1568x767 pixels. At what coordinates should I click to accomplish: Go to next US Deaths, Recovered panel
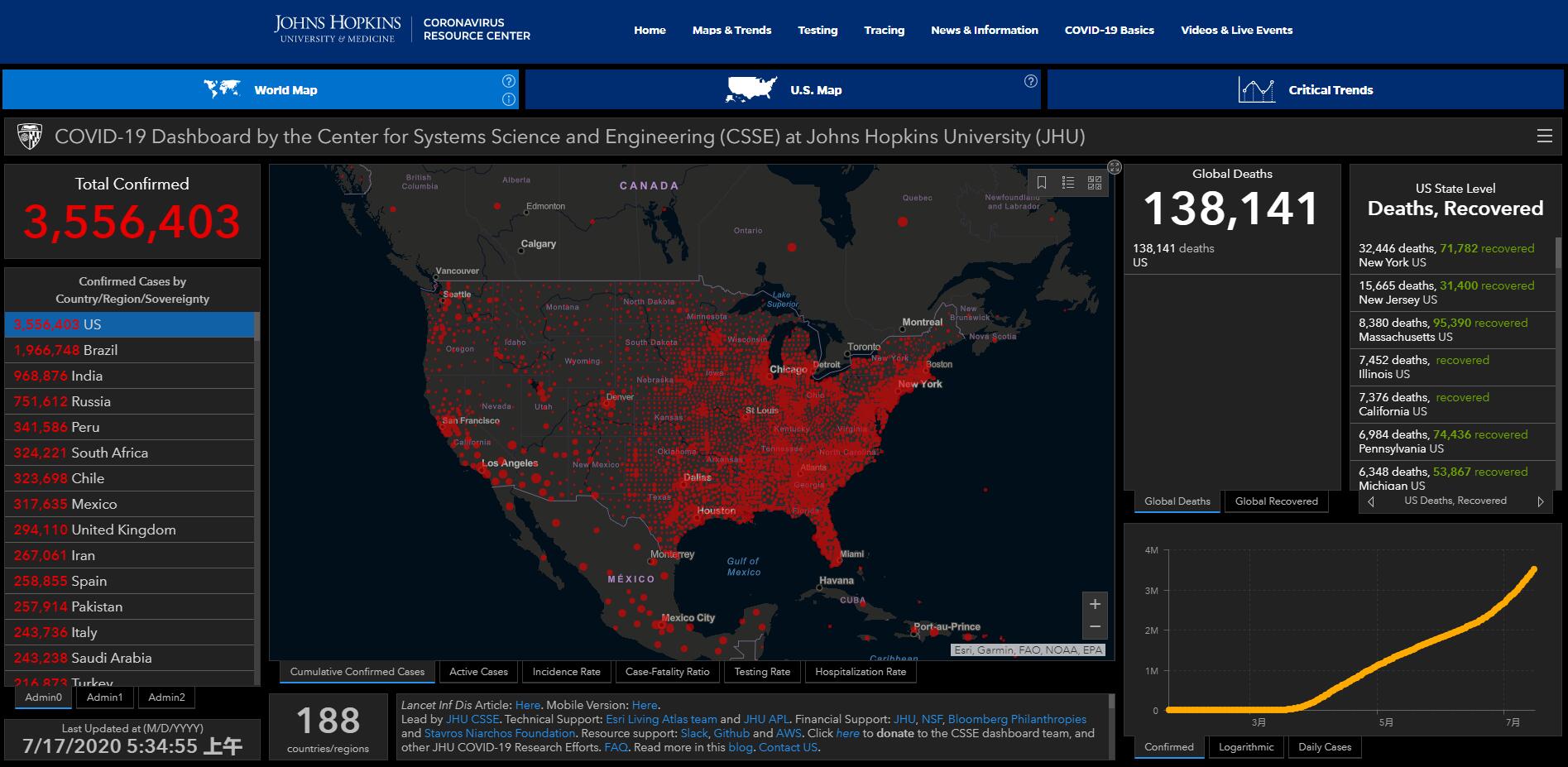[1540, 501]
